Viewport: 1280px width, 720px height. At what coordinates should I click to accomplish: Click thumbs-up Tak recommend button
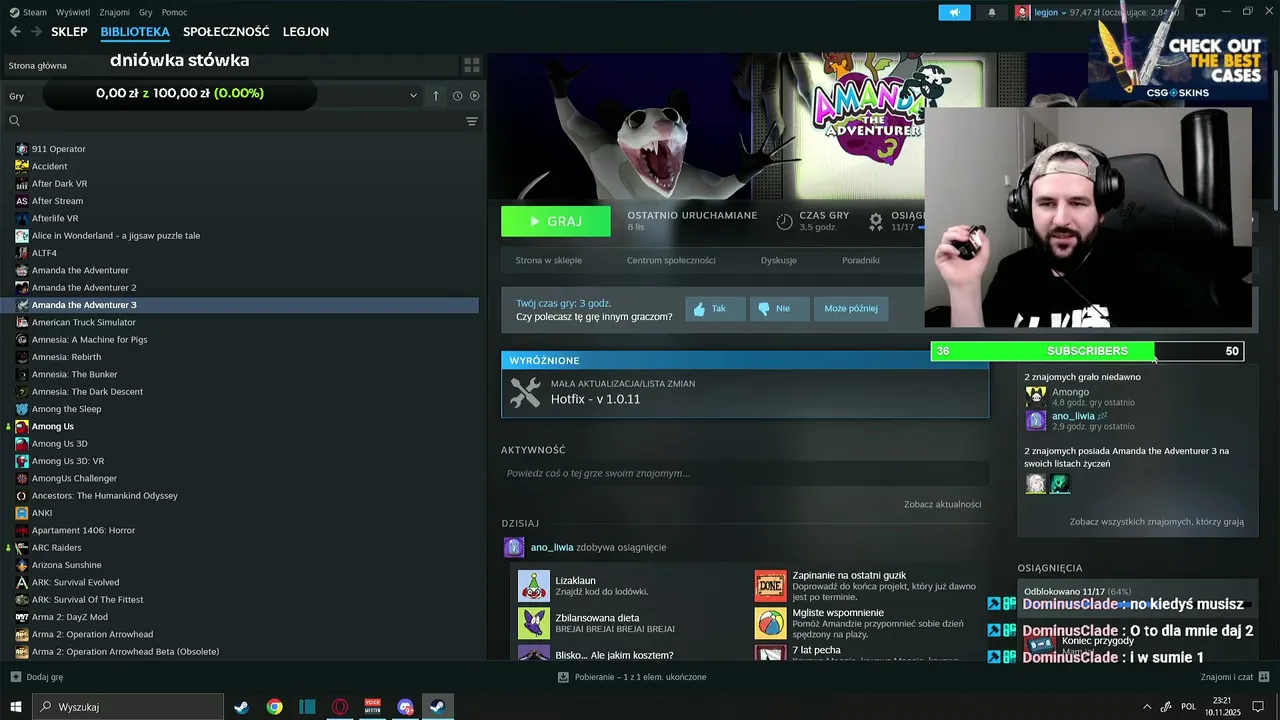pyautogui.click(x=715, y=309)
